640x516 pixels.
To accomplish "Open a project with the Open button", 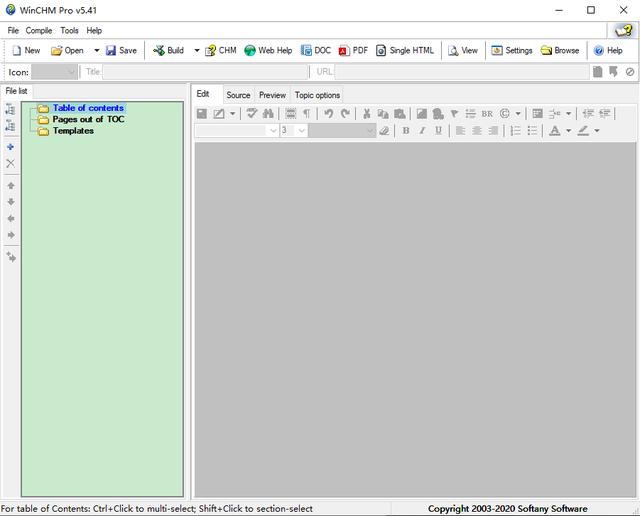I will 67,51.
